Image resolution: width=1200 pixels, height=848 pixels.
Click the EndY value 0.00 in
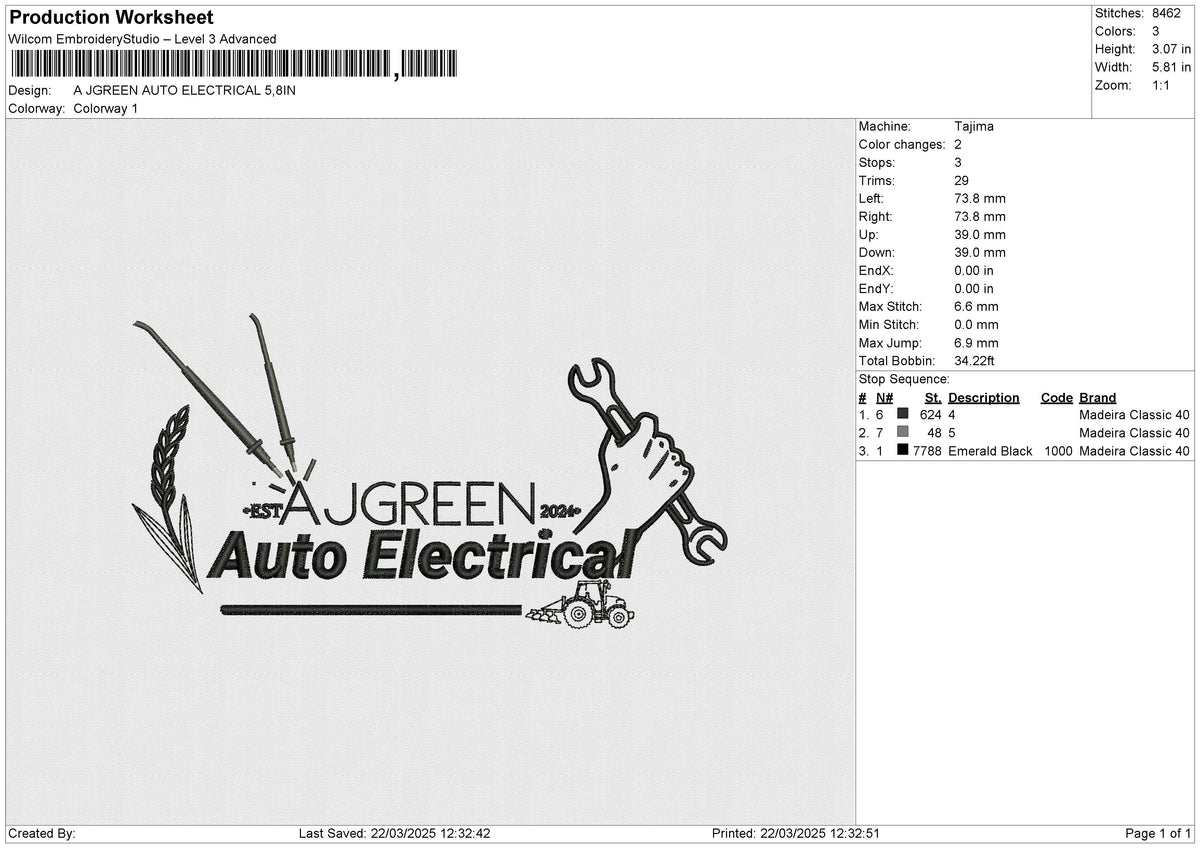pyautogui.click(x=974, y=288)
